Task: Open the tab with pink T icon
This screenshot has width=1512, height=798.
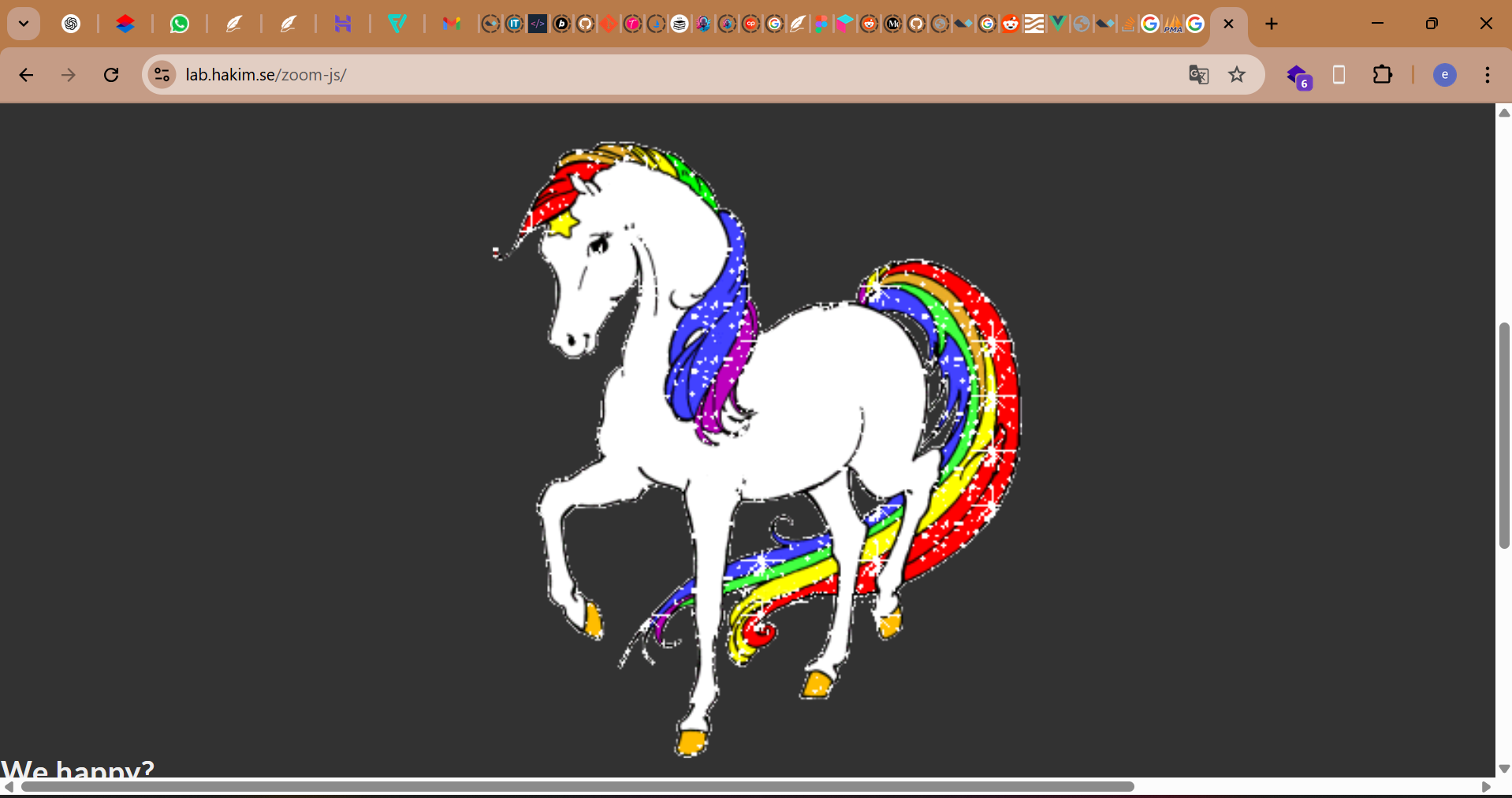Action: tap(632, 24)
